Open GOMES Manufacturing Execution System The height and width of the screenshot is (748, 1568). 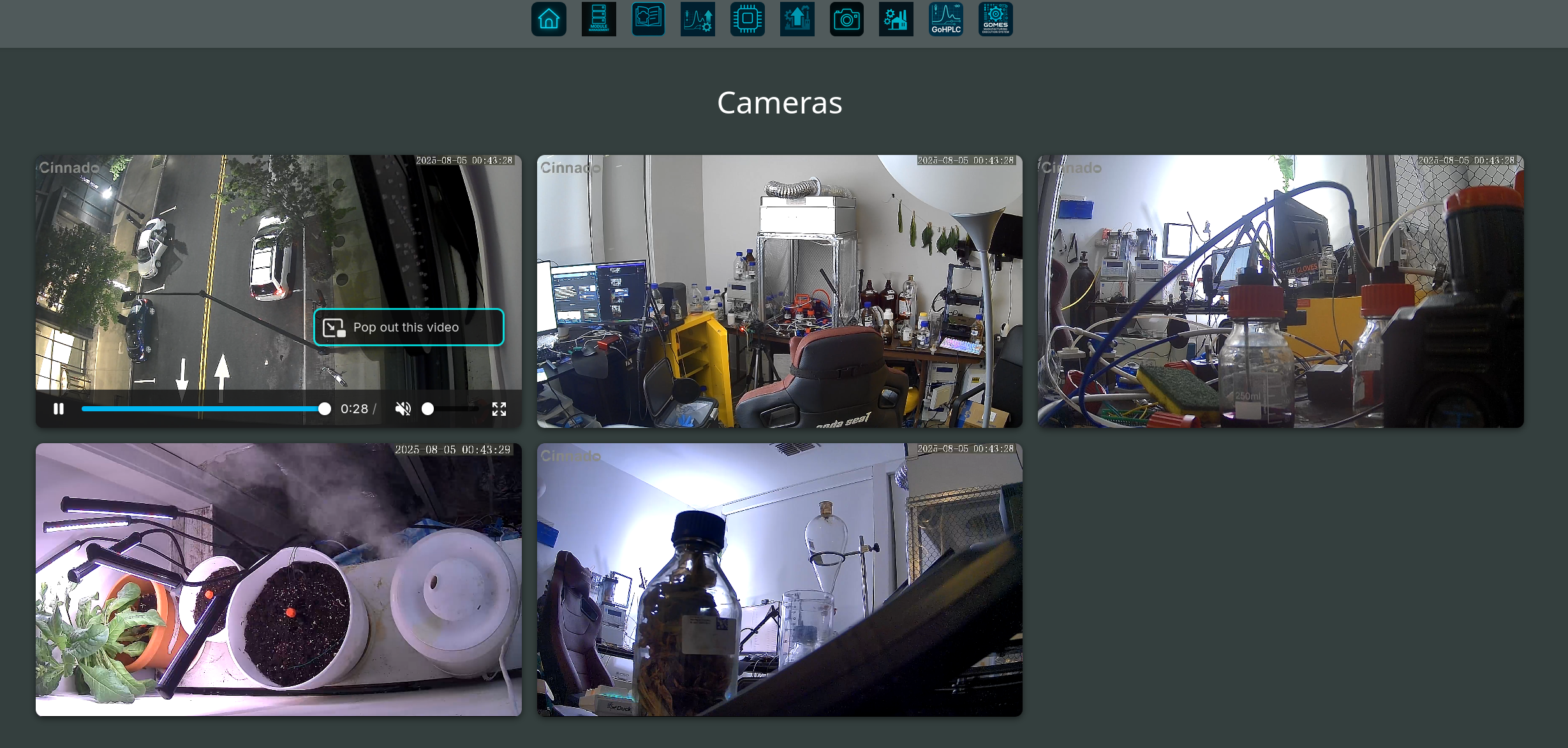(996, 19)
